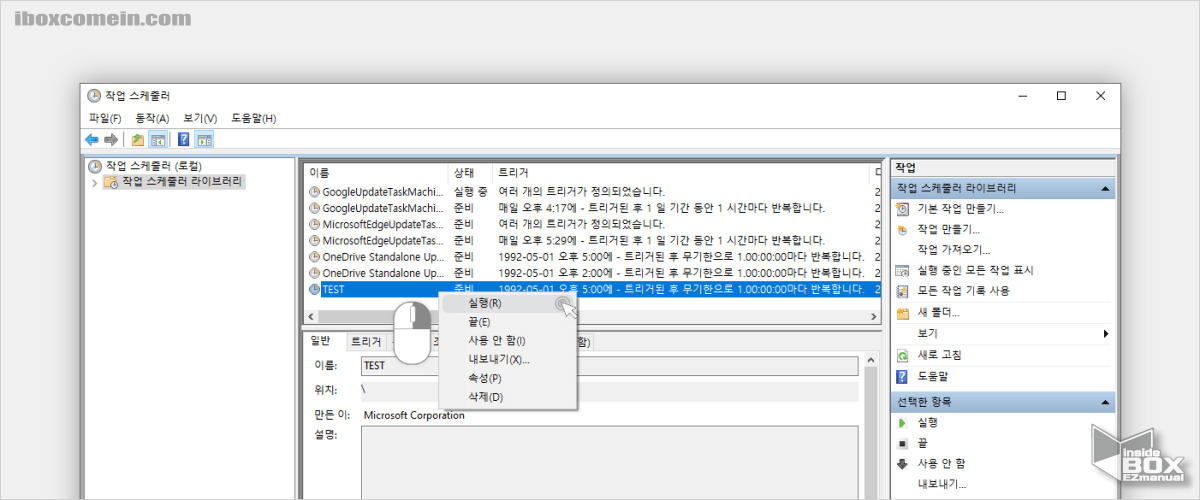Choose 실행(R) in the context menu
1200x500 pixels.
coord(508,303)
